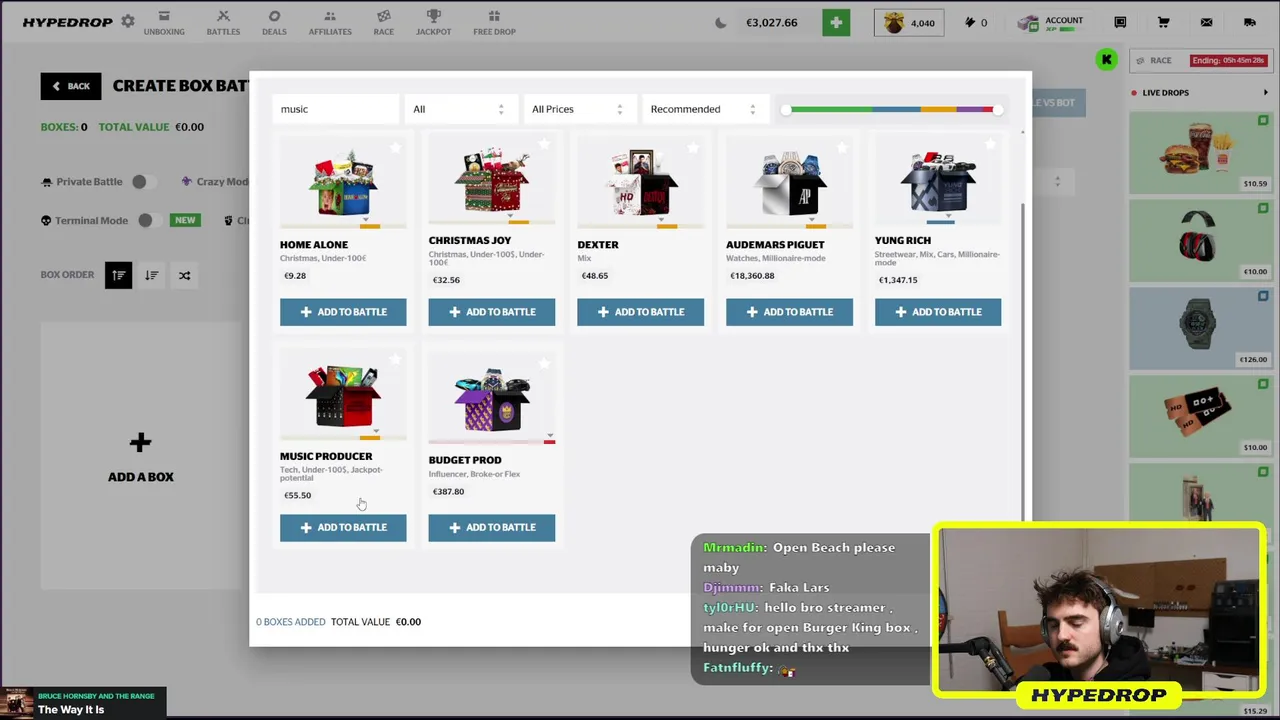Image resolution: width=1280 pixels, height=720 pixels.
Task: Add Music Producer box to battle
Action: click(x=343, y=527)
